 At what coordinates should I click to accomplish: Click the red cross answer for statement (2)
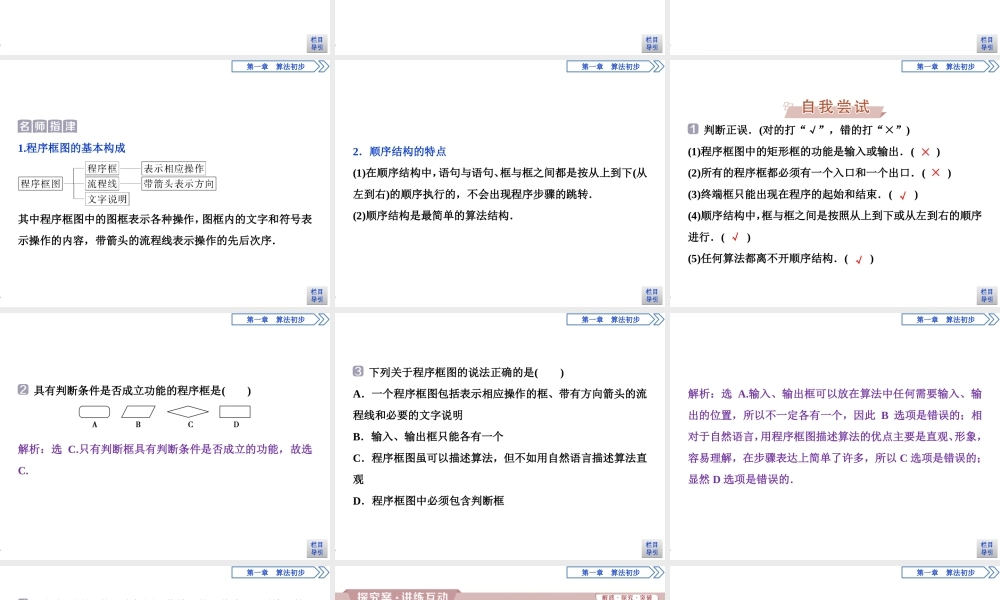936,173
